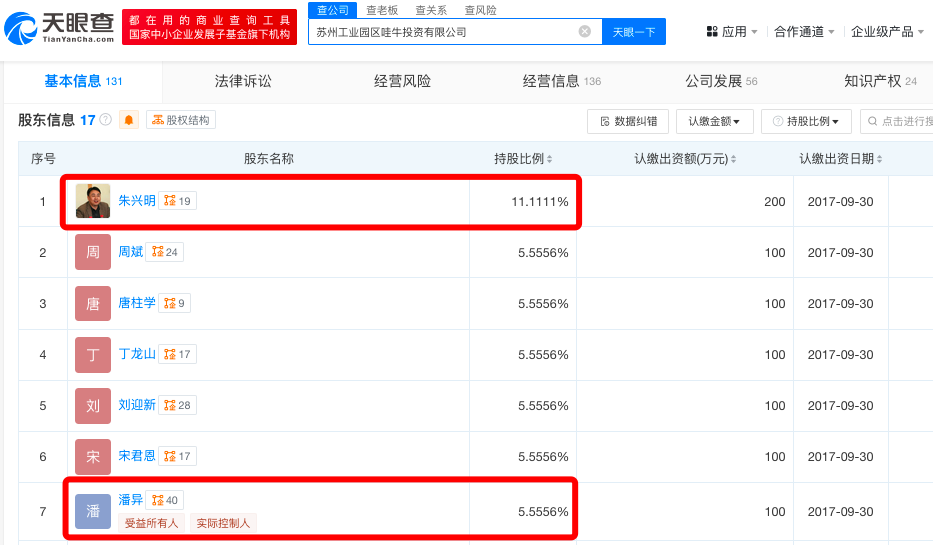Click 朱兴明's related-companies badge showing 19

pos(179,201)
